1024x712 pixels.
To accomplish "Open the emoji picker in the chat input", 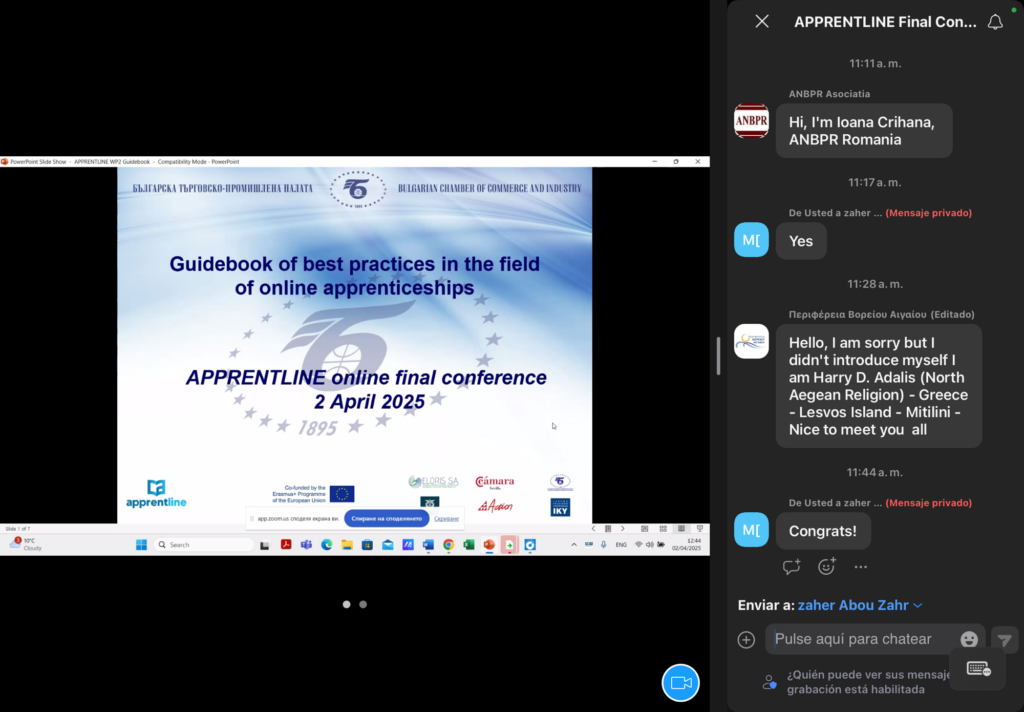I will tap(968, 640).
